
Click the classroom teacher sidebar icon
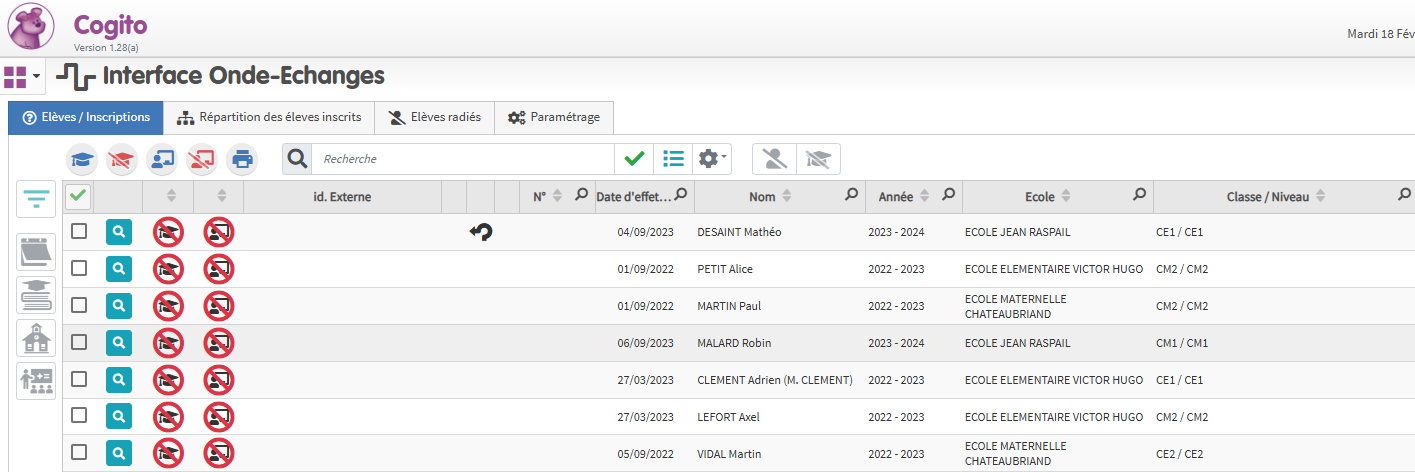[x=36, y=381]
